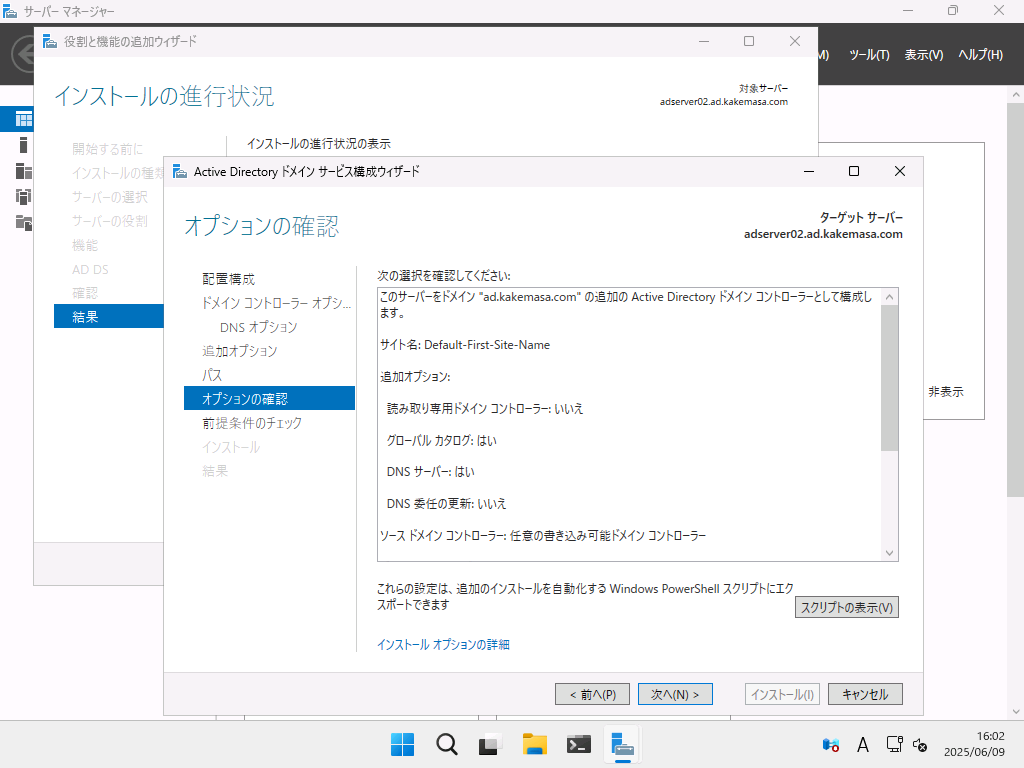Close the 役割と機能の追加ウィザード window

[795, 41]
